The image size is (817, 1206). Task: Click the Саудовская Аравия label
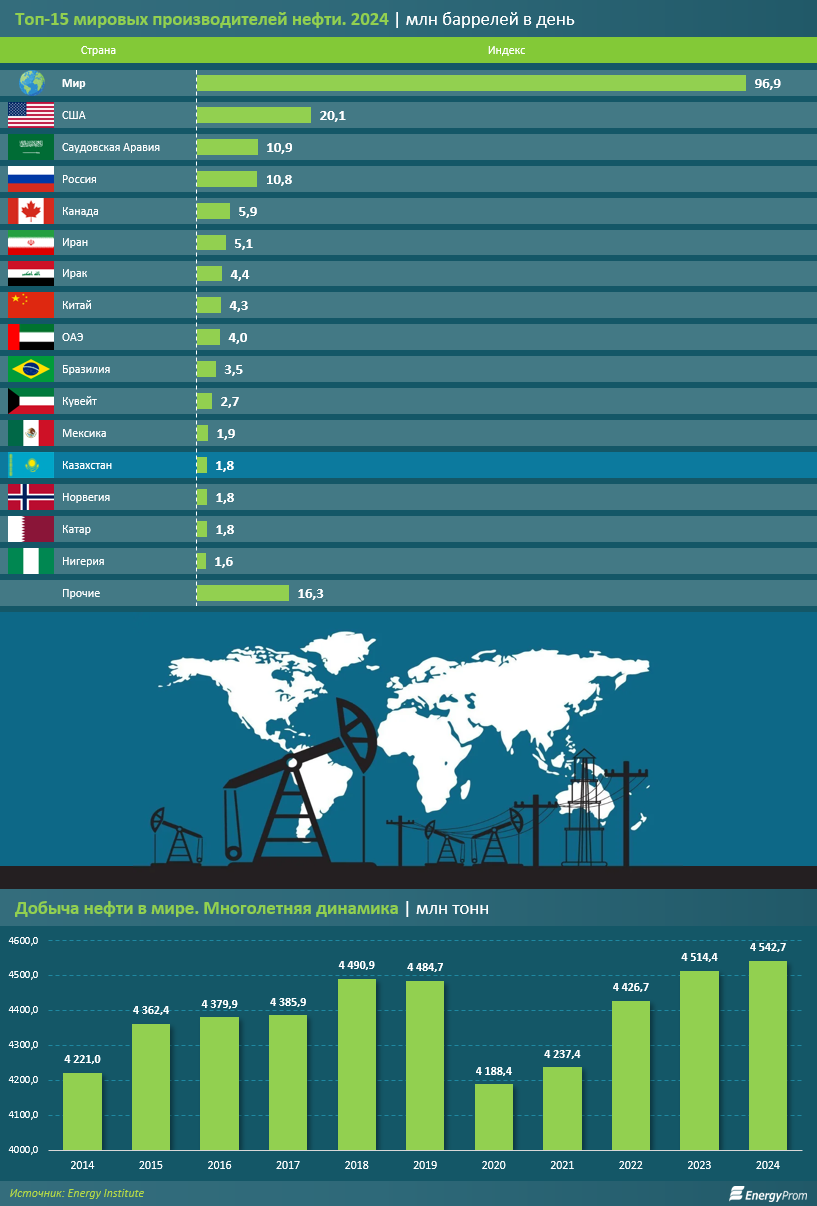[111, 147]
